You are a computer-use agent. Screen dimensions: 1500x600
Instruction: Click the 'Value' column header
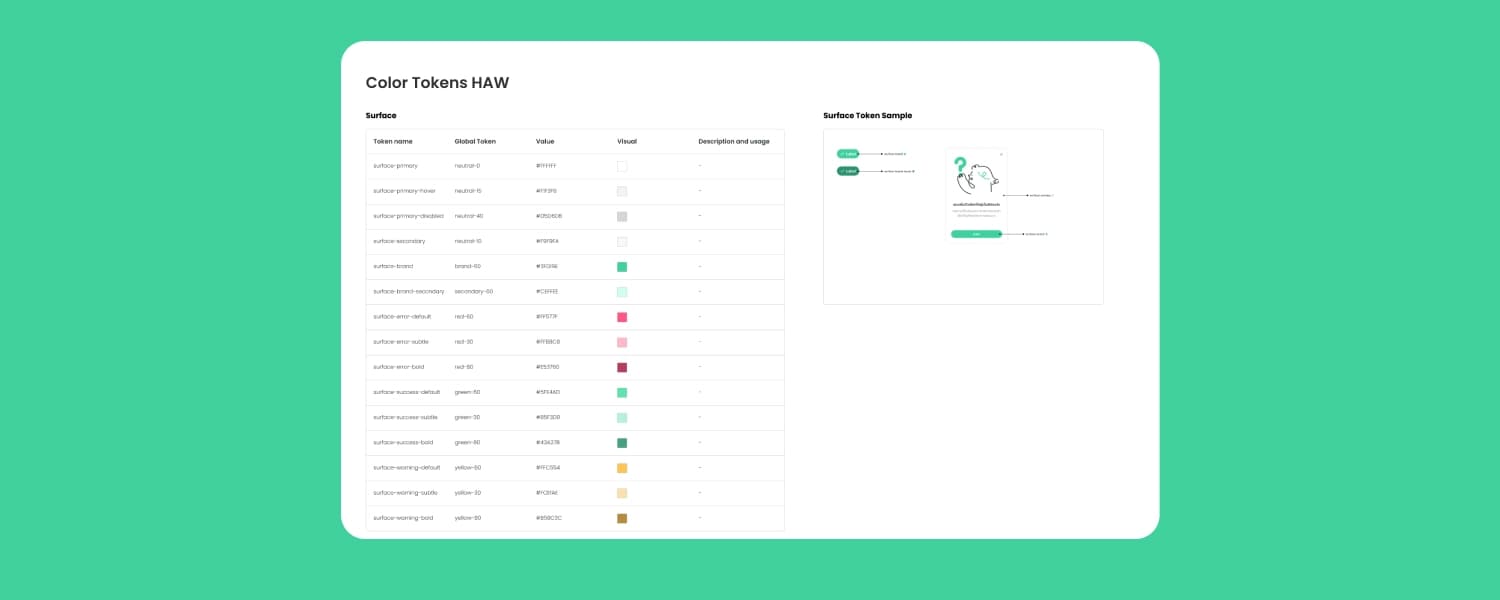(545, 142)
